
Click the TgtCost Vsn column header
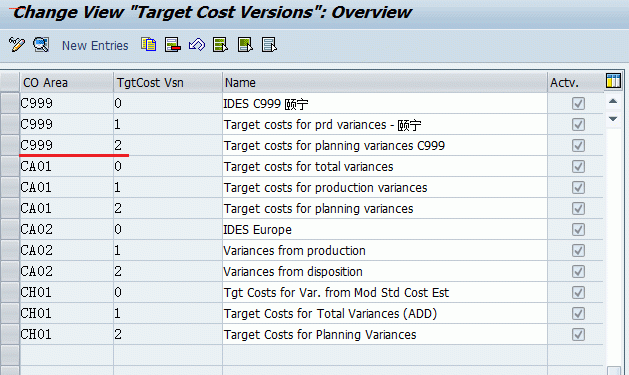pyautogui.click(x=168, y=83)
